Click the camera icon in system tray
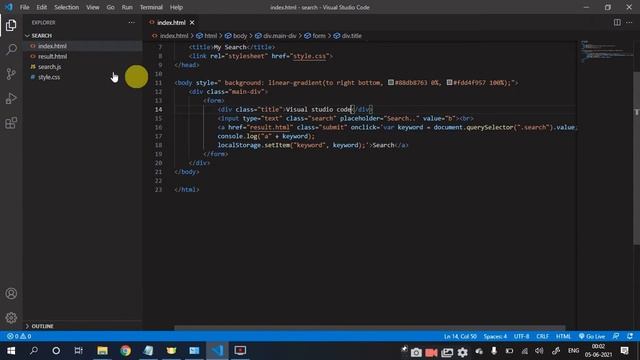The height and width of the screenshot is (360, 640). point(416,352)
